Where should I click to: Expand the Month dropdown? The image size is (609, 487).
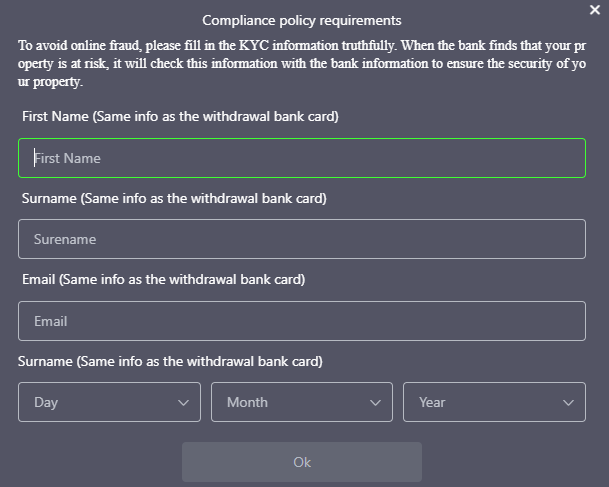pos(301,402)
